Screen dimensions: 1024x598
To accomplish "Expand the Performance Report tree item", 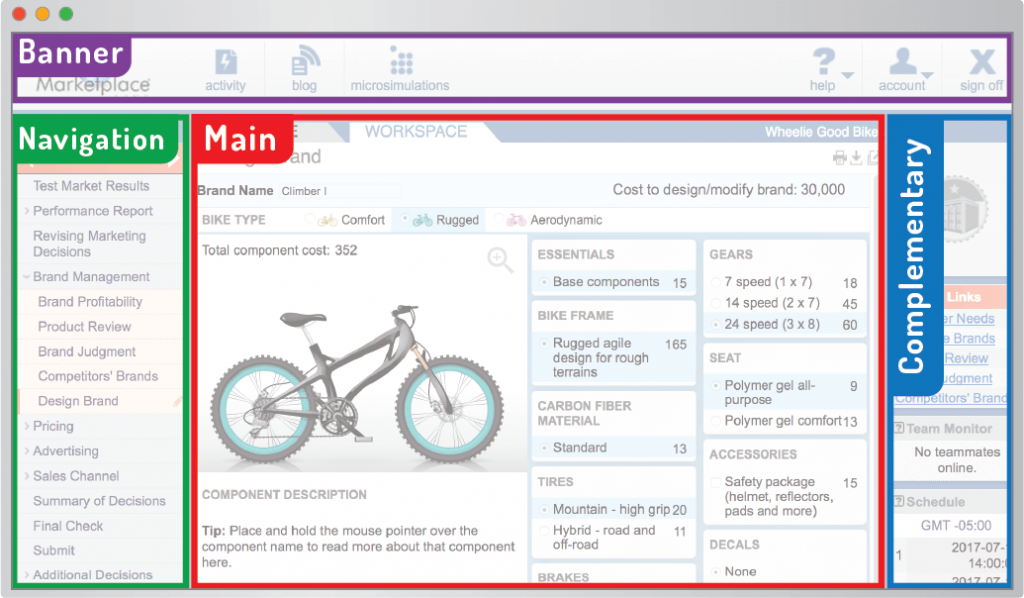I will 27,211.
